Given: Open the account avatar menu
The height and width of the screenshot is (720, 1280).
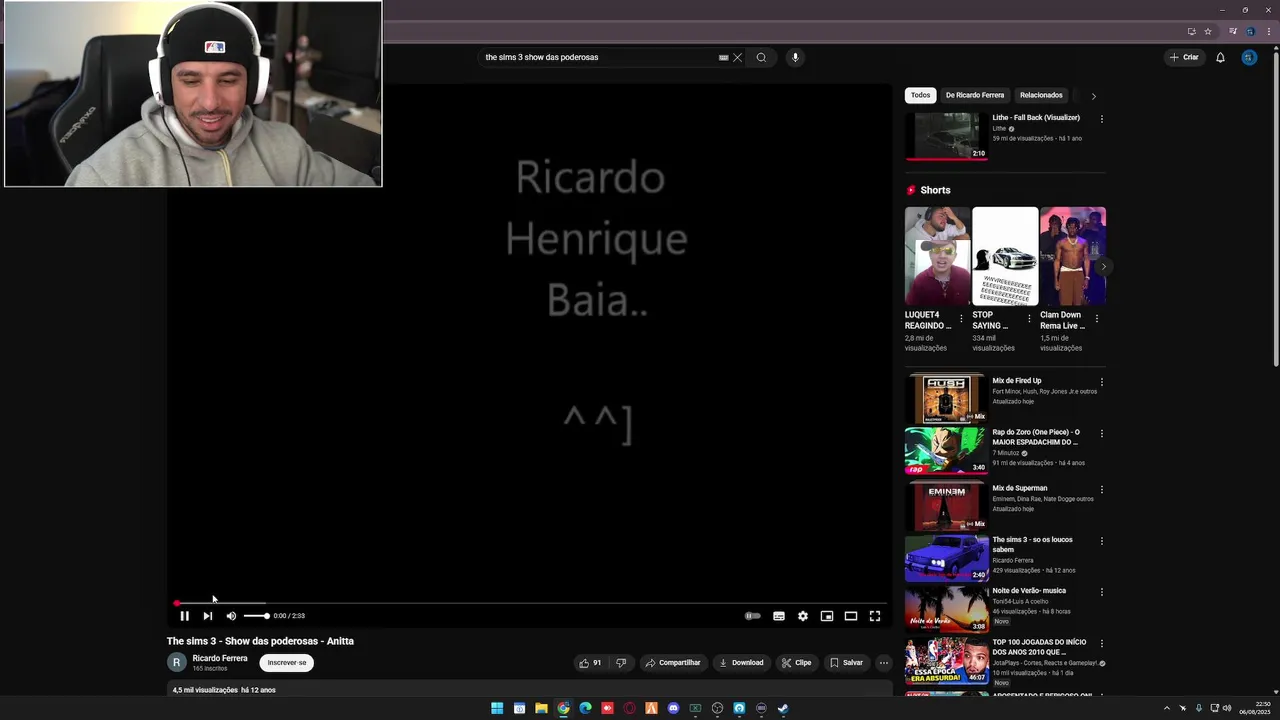Looking at the screenshot, I should (1248, 57).
